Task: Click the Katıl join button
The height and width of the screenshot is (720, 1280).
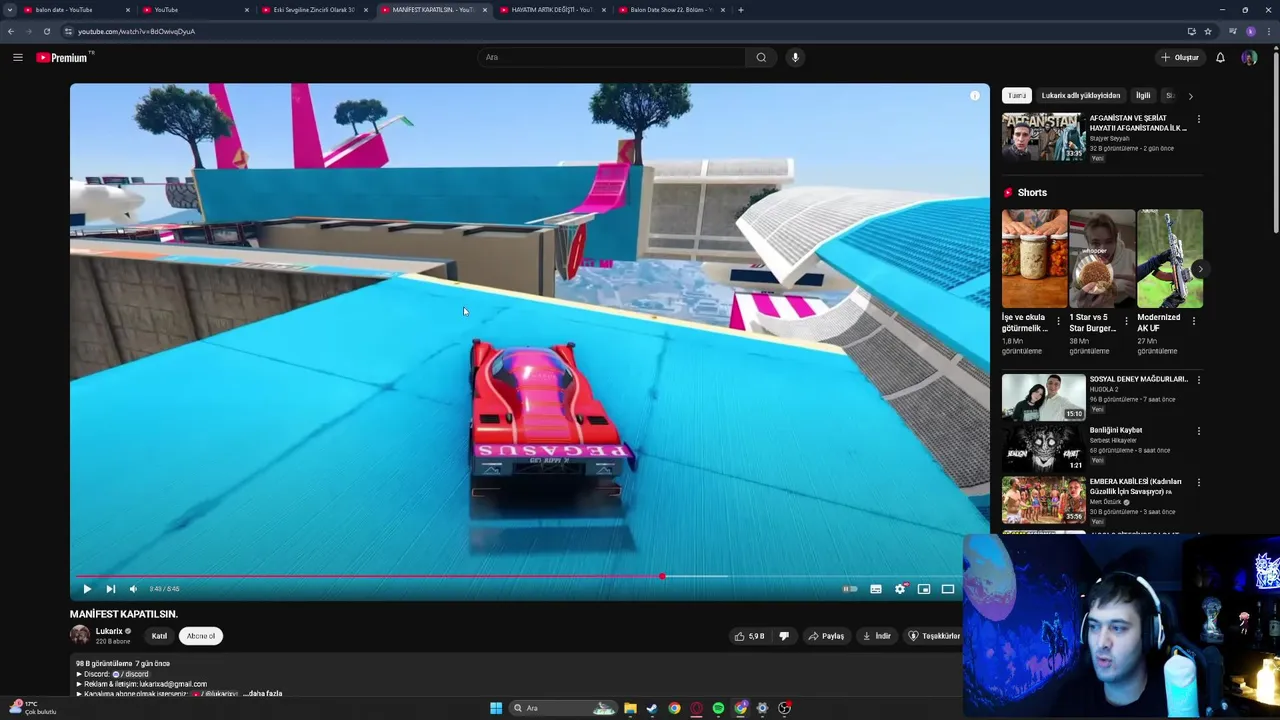Action: [x=159, y=636]
